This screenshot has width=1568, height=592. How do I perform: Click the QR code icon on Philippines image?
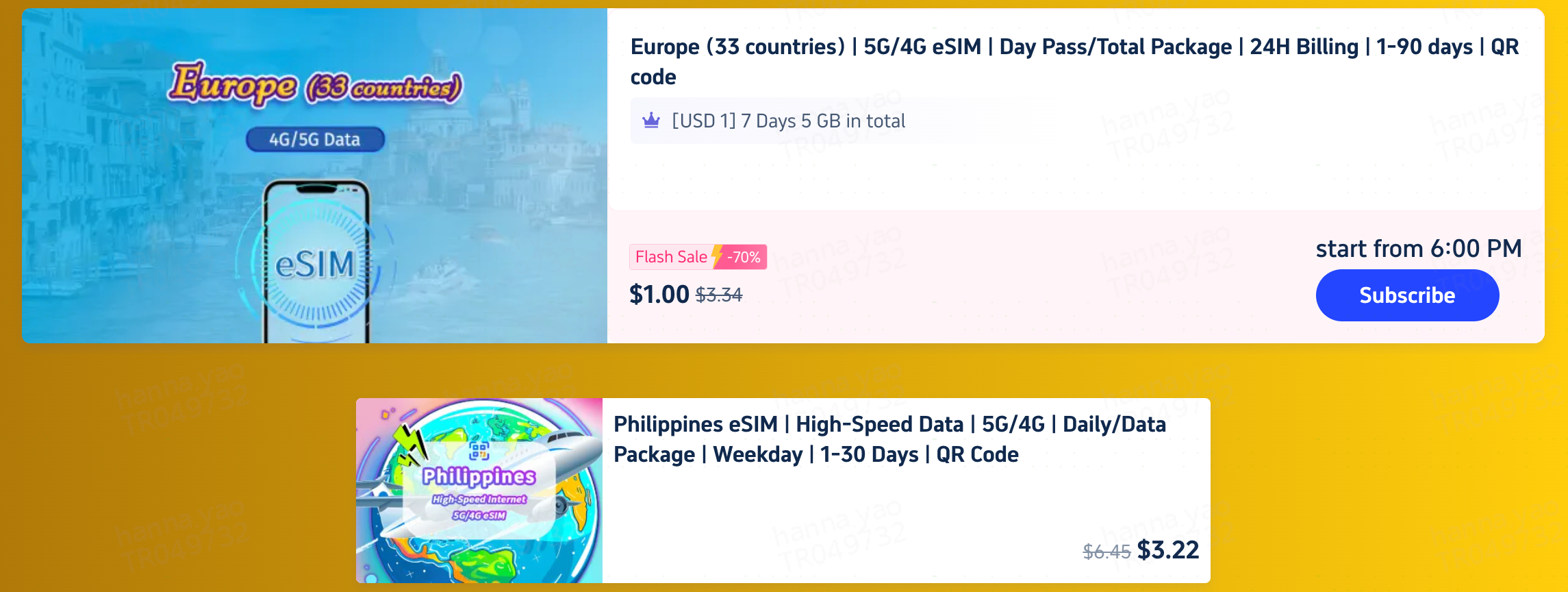[479, 451]
